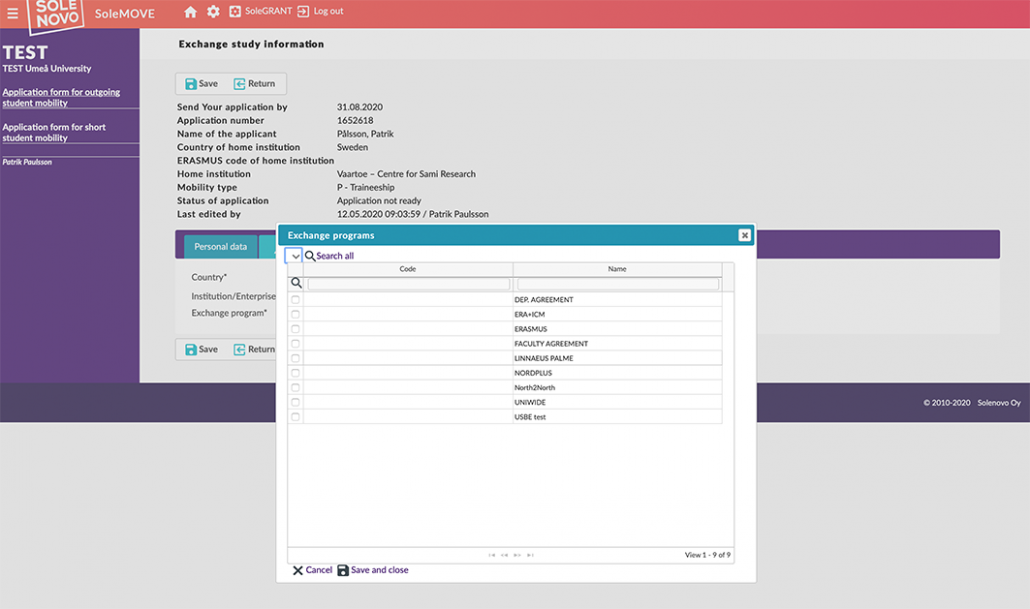Screen dimensions: 1030x609
Task: Cancel the Exchange programs dialog
Action: tap(312, 570)
